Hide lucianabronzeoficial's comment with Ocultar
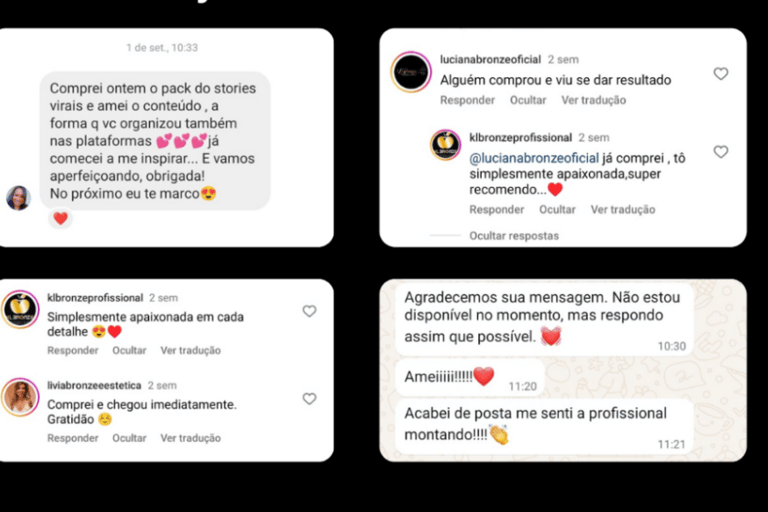The width and height of the screenshot is (768, 512). (x=528, y=100)
